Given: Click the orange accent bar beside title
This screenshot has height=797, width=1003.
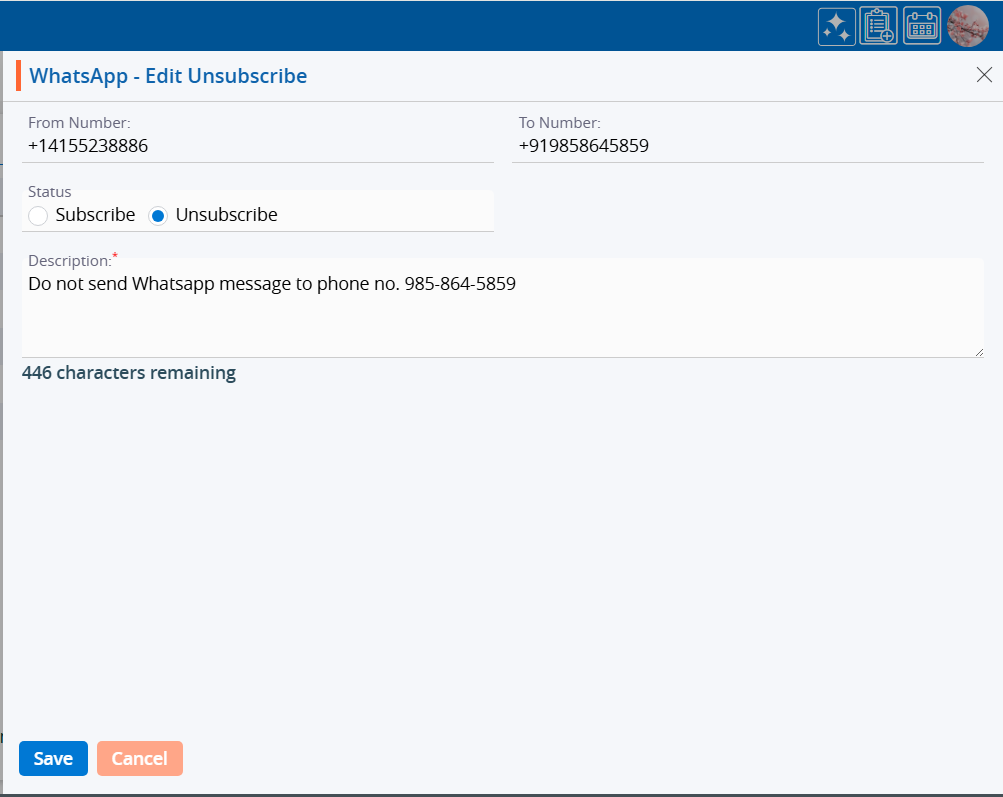Looking at the screenshot, I should point(18,76).
